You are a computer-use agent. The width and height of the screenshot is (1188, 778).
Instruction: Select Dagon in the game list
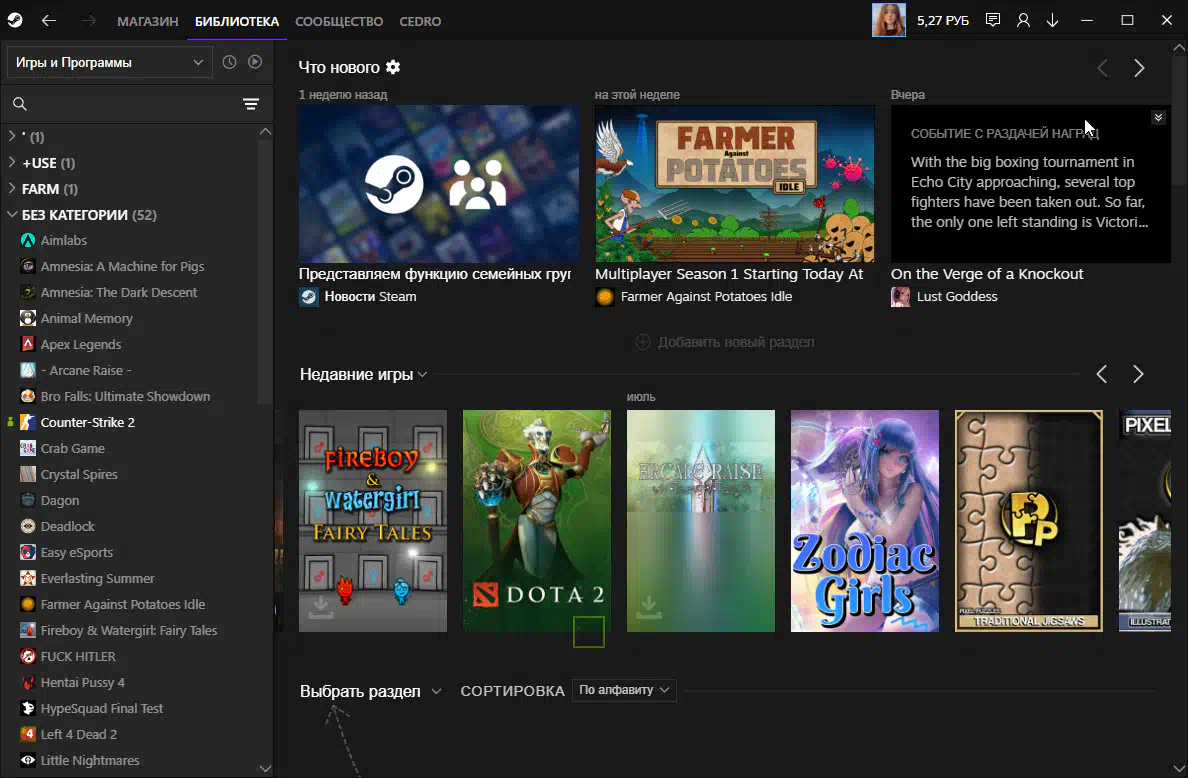(59, 500)
